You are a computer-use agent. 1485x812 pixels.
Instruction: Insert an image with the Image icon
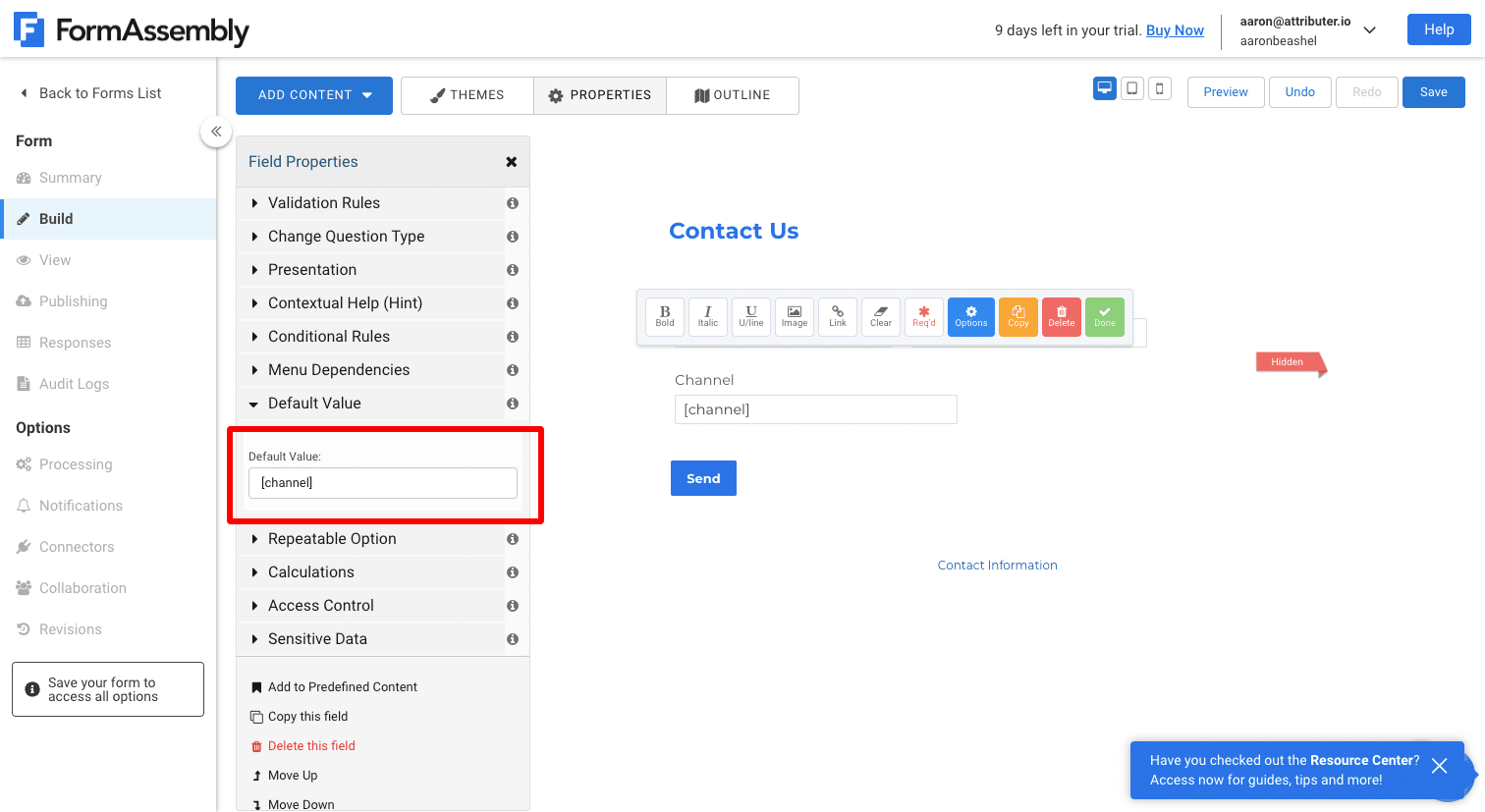795,316
